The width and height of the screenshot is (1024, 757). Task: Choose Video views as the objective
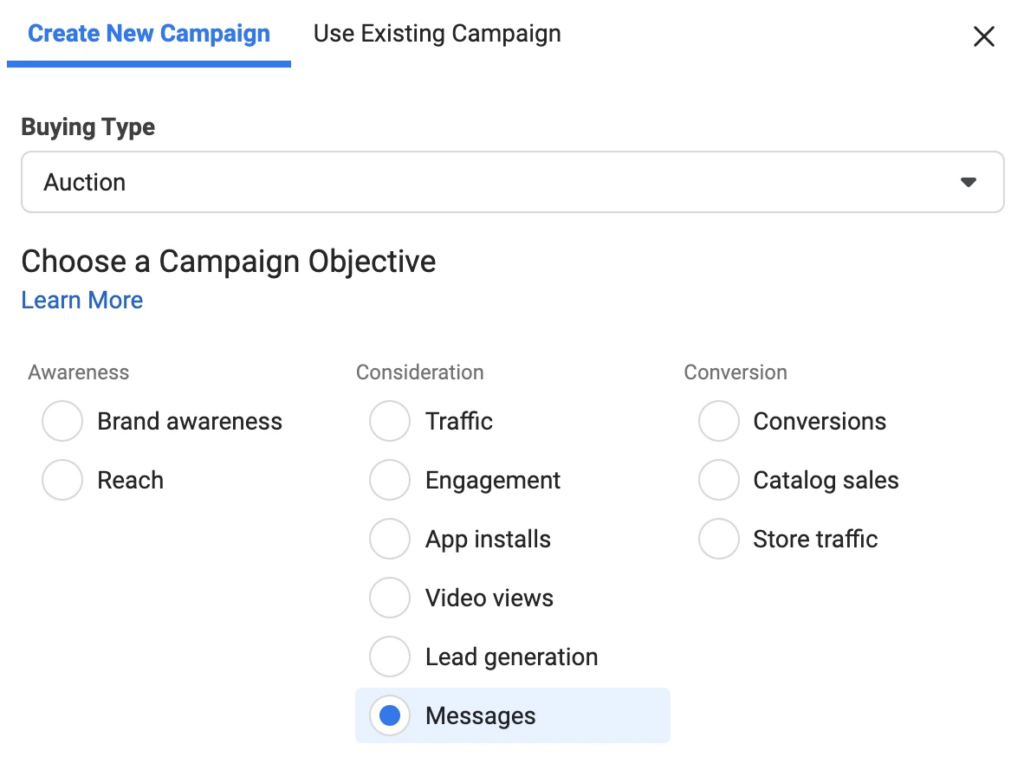[x=390, y=598]
